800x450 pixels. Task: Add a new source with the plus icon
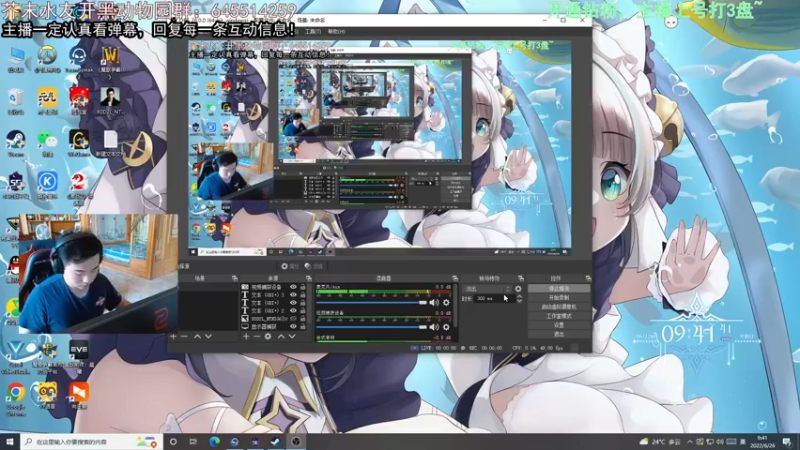click(246, 337)
